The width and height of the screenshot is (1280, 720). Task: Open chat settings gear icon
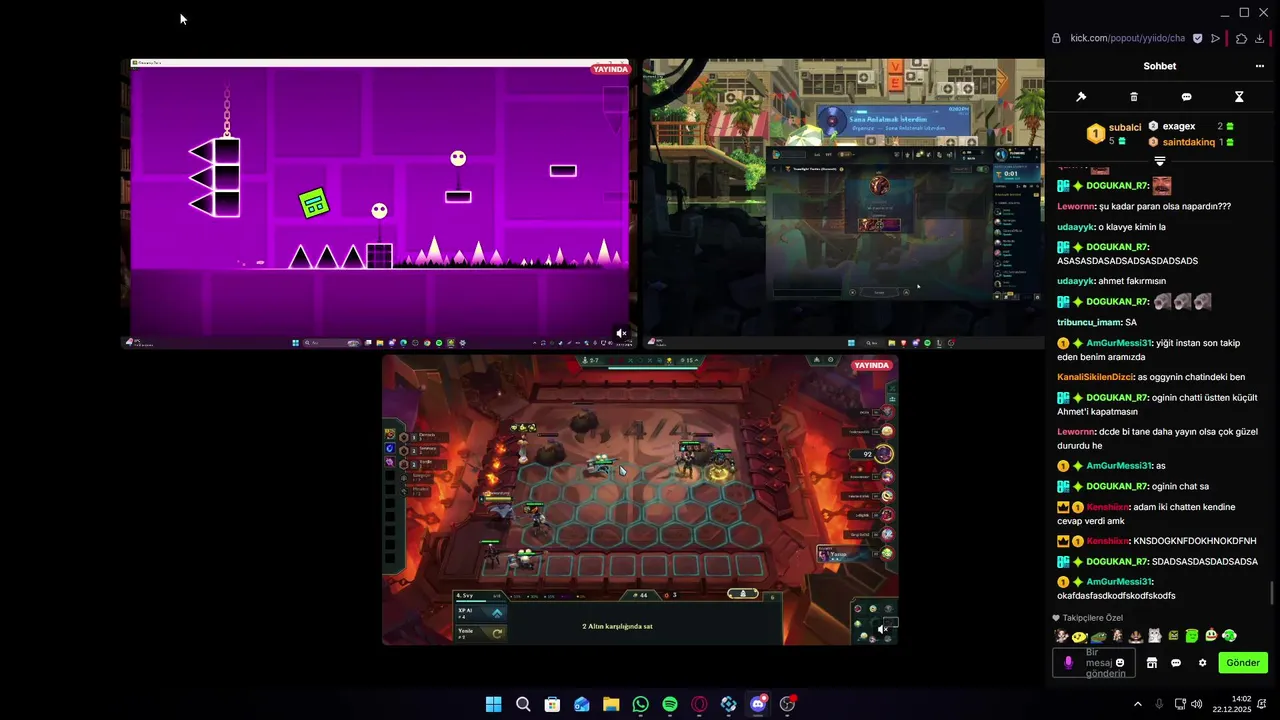(1202, 662)
